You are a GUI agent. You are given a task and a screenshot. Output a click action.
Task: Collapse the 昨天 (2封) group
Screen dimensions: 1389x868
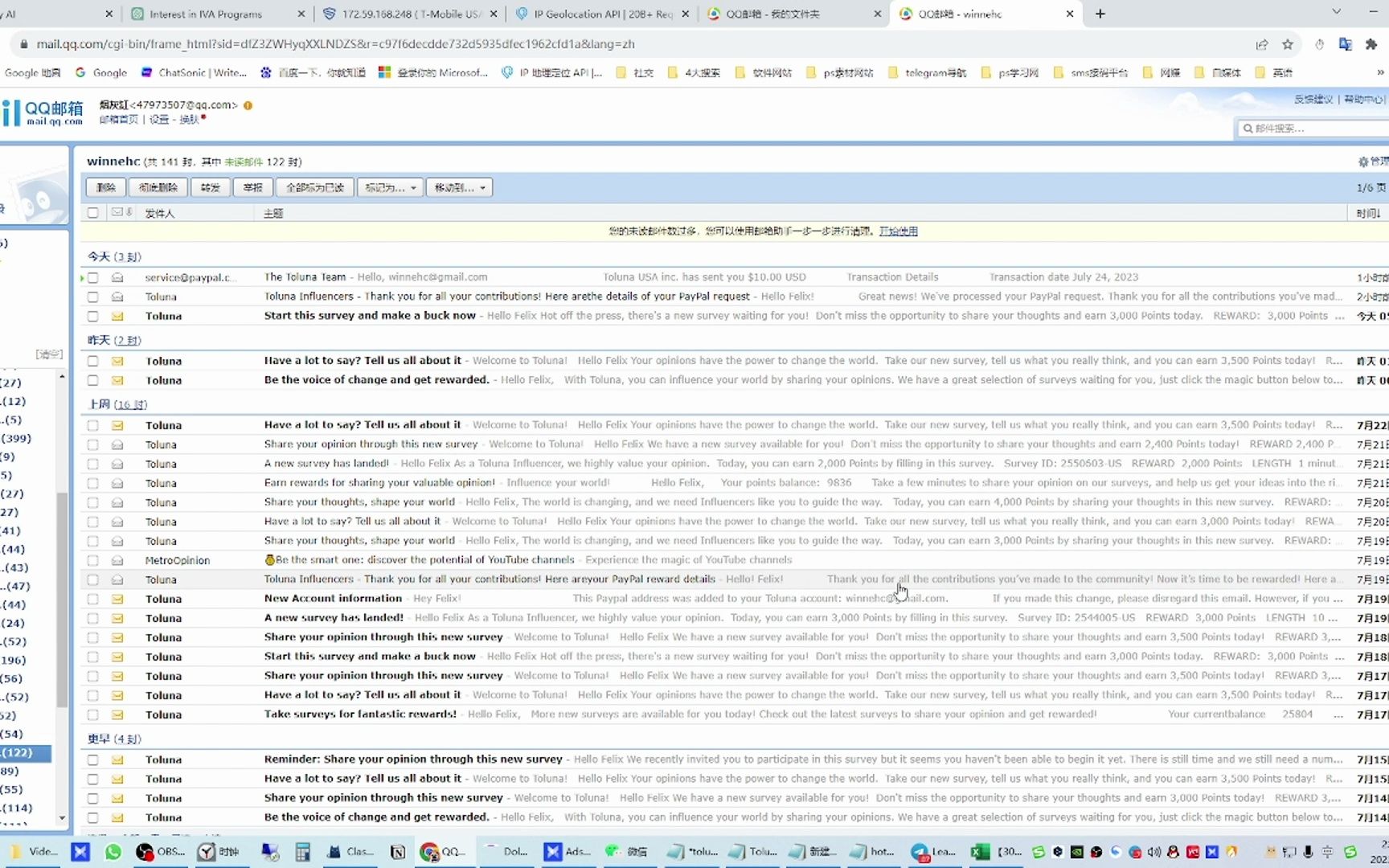(x=114, y=340)
